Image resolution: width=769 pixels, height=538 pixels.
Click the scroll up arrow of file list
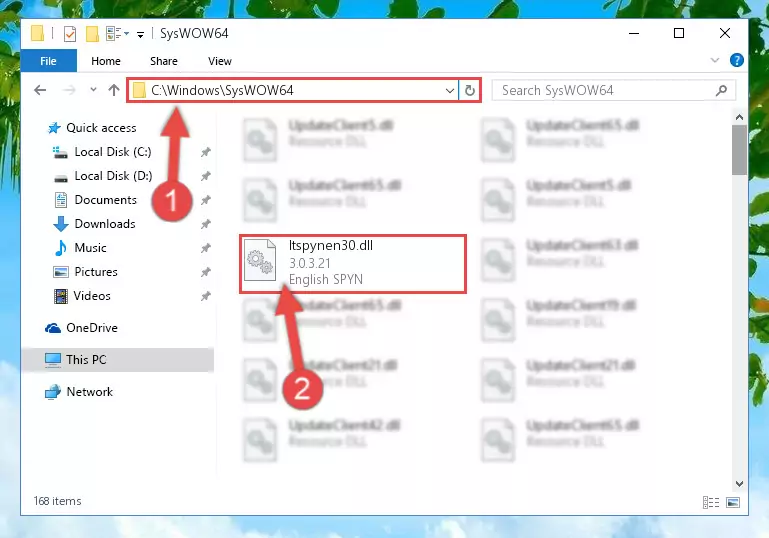click(x=739, y=117)
